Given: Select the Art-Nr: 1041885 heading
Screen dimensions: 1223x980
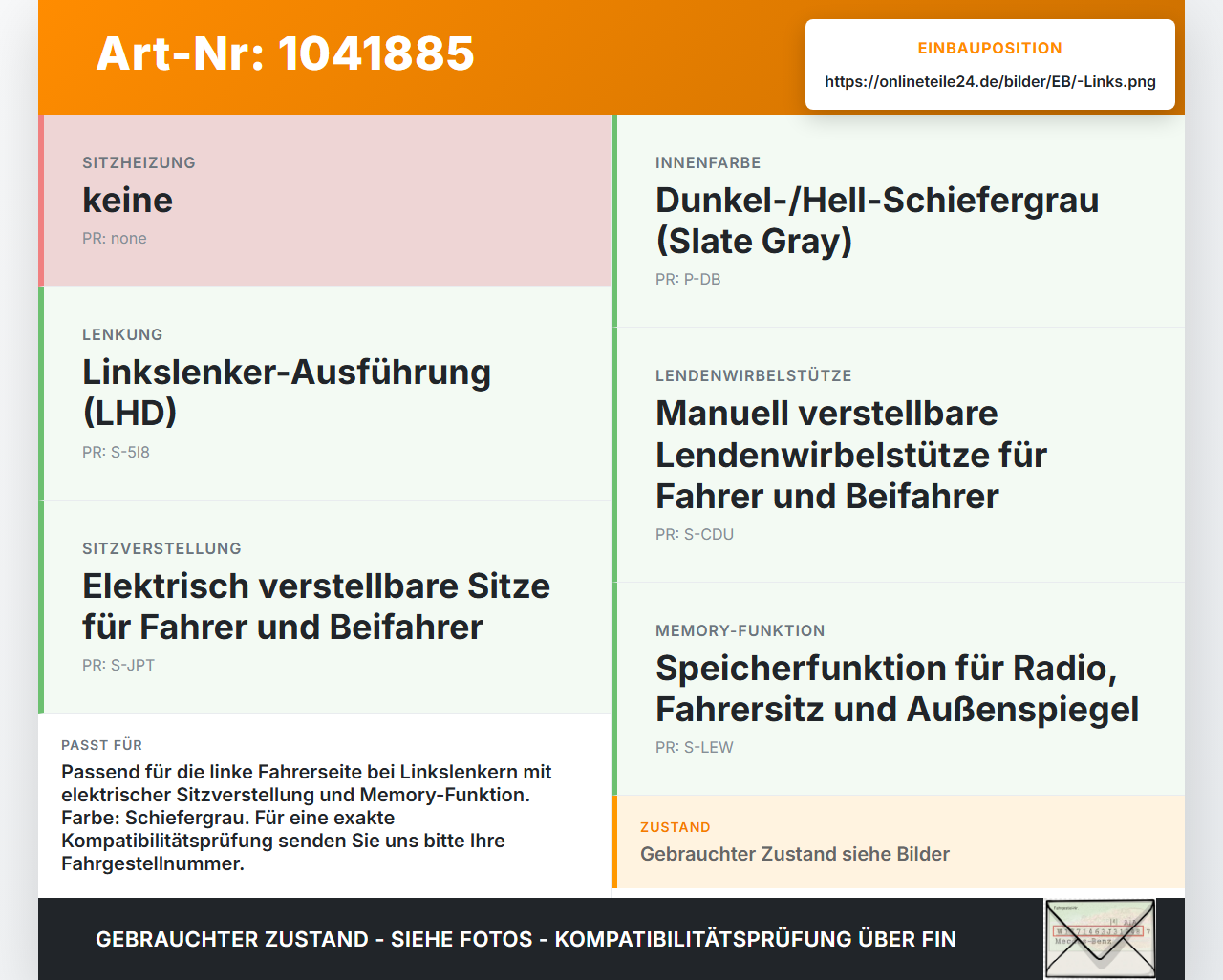Looking at the screenshot, I should pyautogui.click(x=285, y=53).
